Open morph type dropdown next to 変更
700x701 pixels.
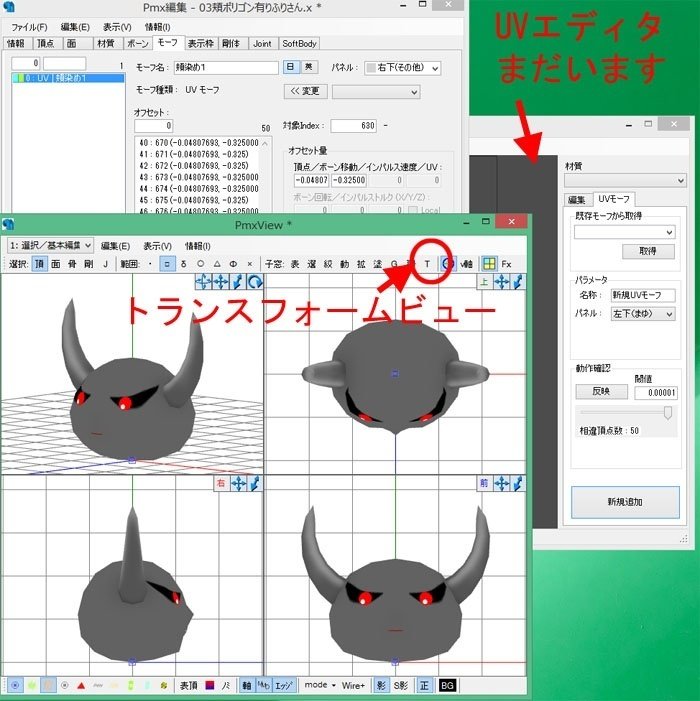click(376, 92)
